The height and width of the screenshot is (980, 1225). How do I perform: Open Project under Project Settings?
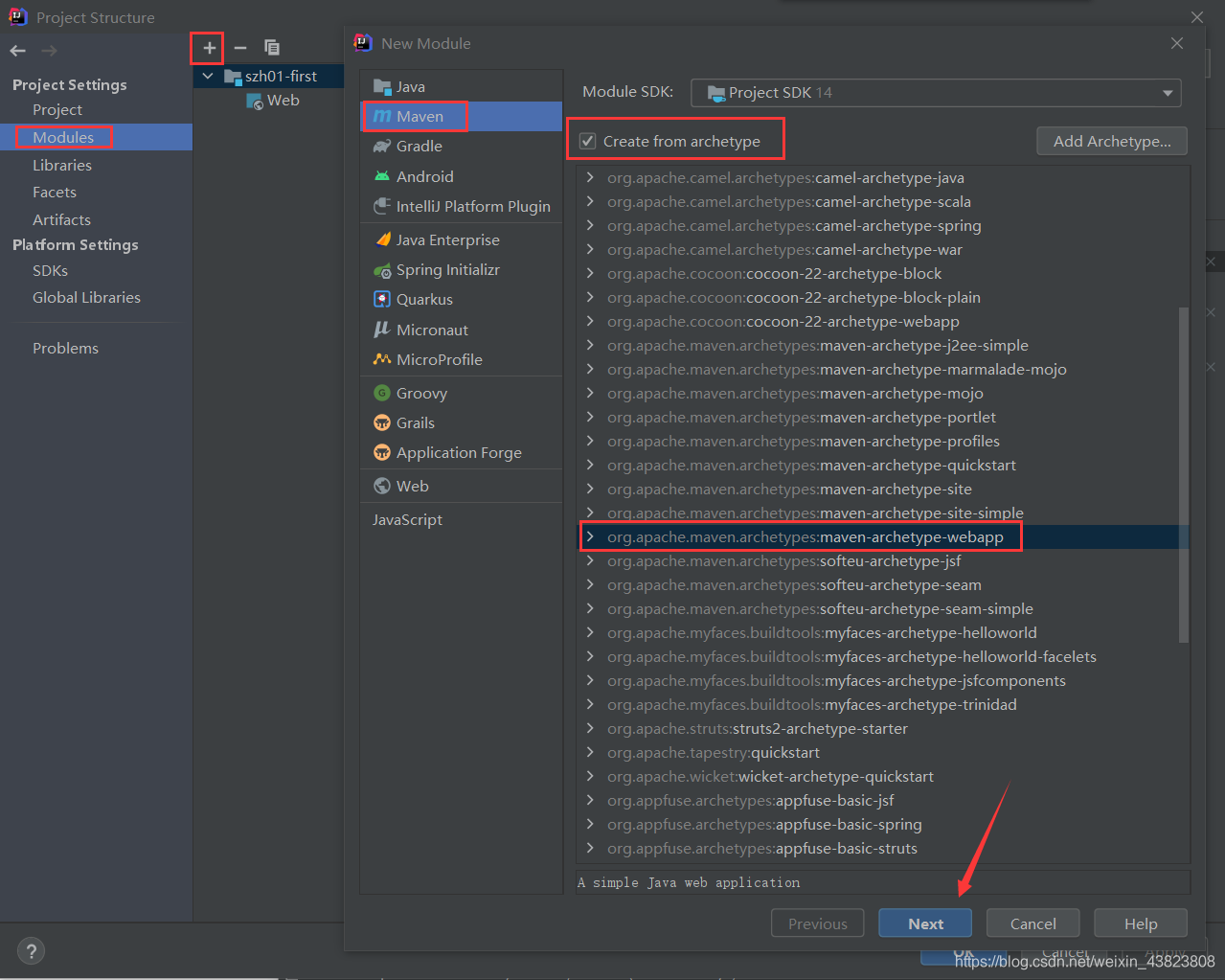[57, 109]
